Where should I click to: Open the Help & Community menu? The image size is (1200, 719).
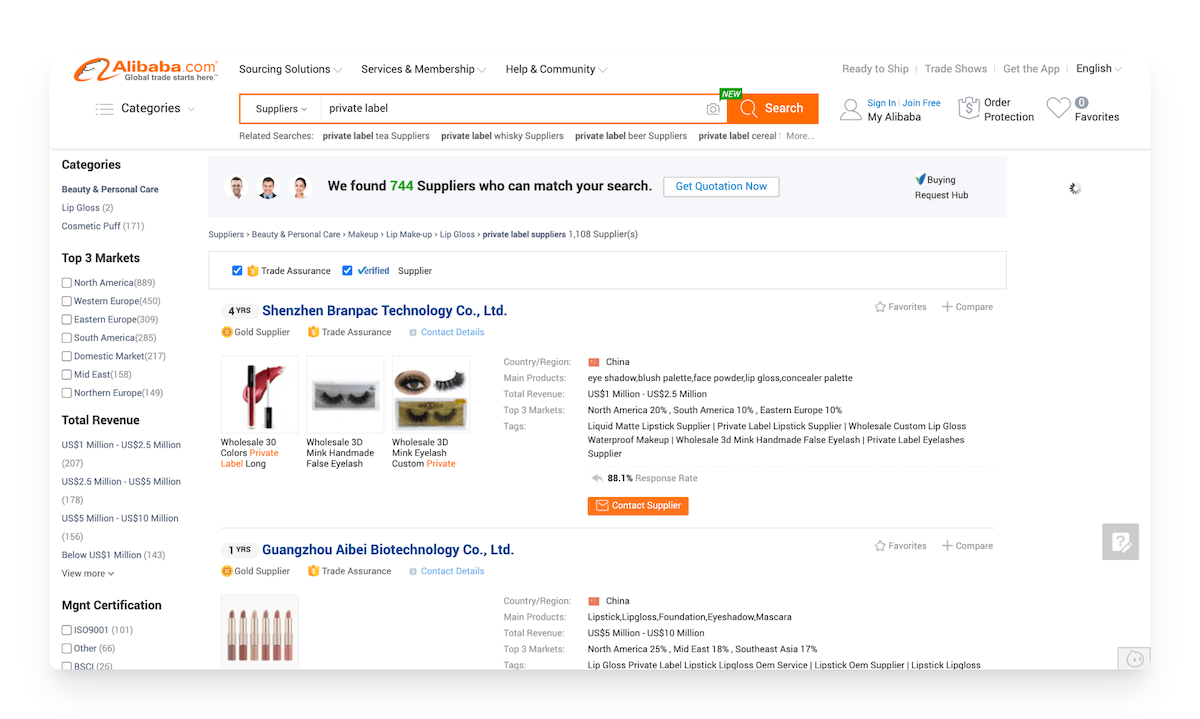click(551, 69)
